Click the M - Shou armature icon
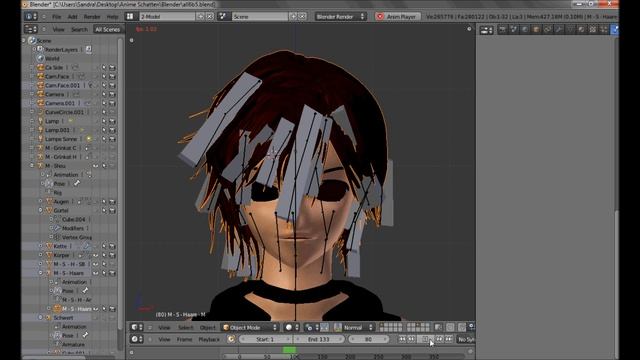The width and height of the screenshot is (640, 360). click(x=40, y=166)
